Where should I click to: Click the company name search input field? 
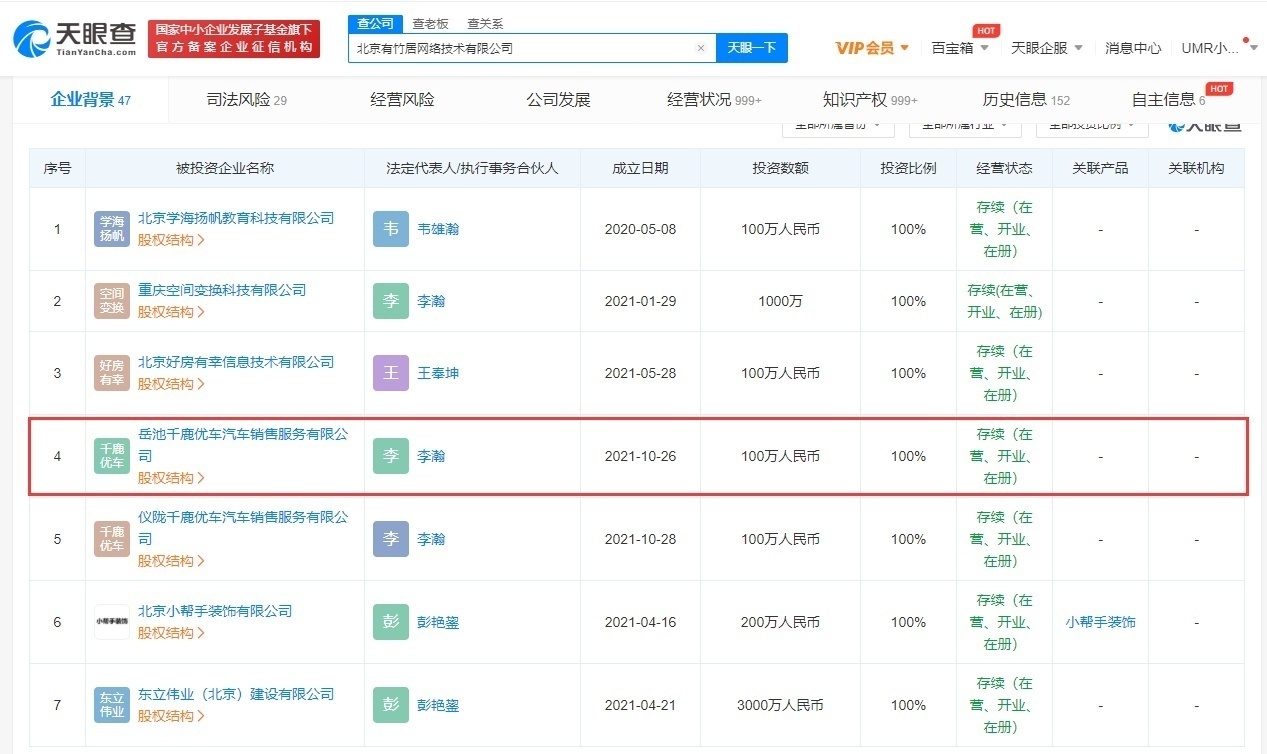[520, 48]
